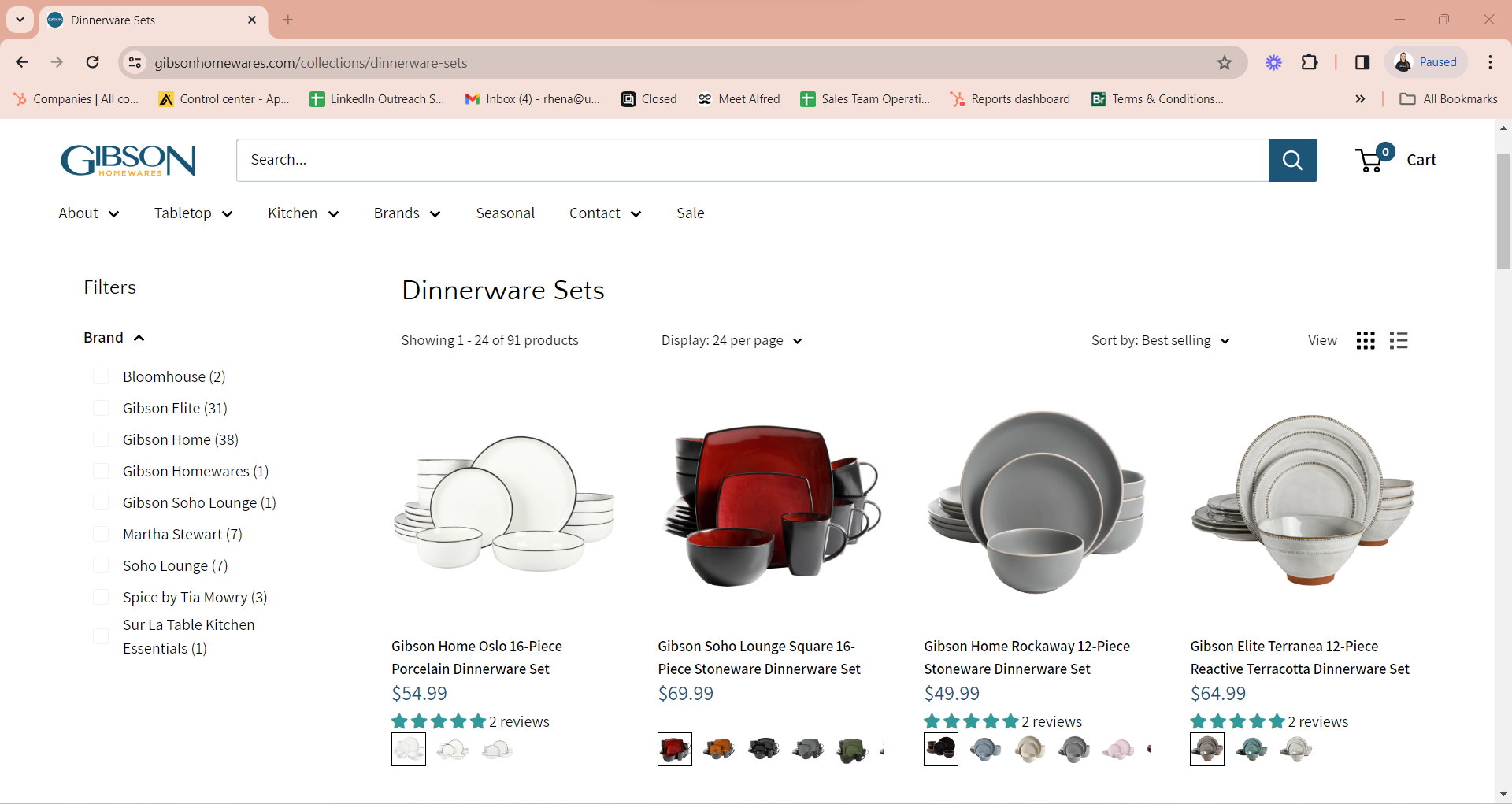Switch to list view layout

[x=1399, y=340]
